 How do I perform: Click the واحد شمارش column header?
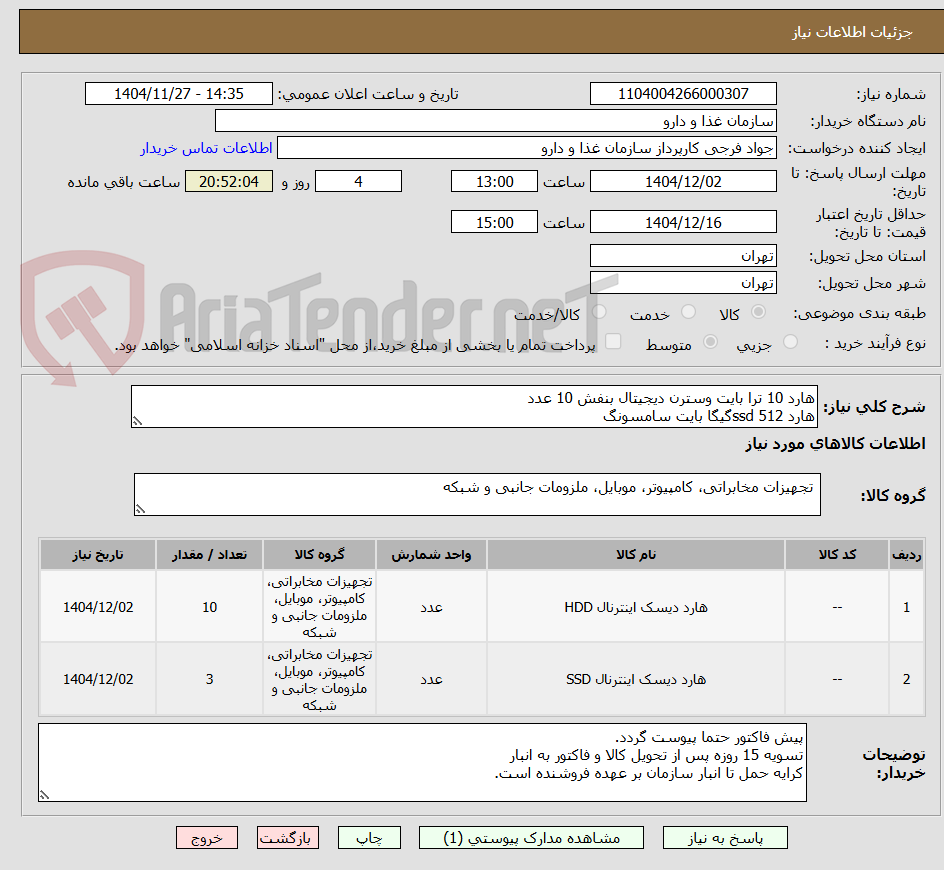(x=431, y=555)
